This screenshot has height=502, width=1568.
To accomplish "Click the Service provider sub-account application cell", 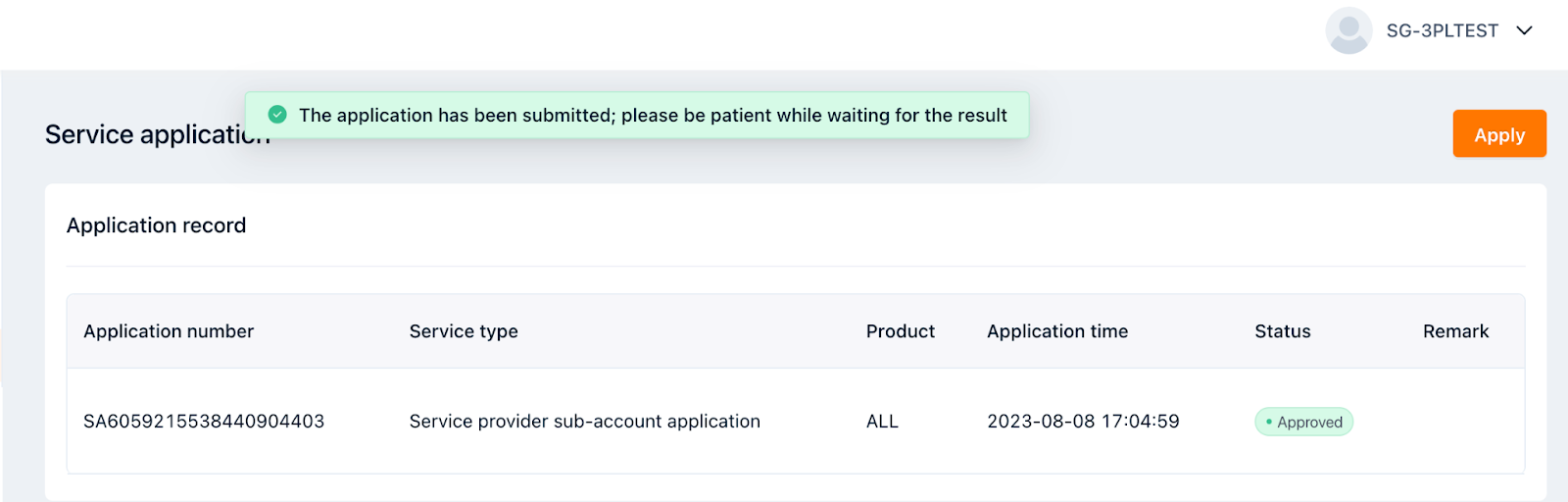I will click(584, 422).
